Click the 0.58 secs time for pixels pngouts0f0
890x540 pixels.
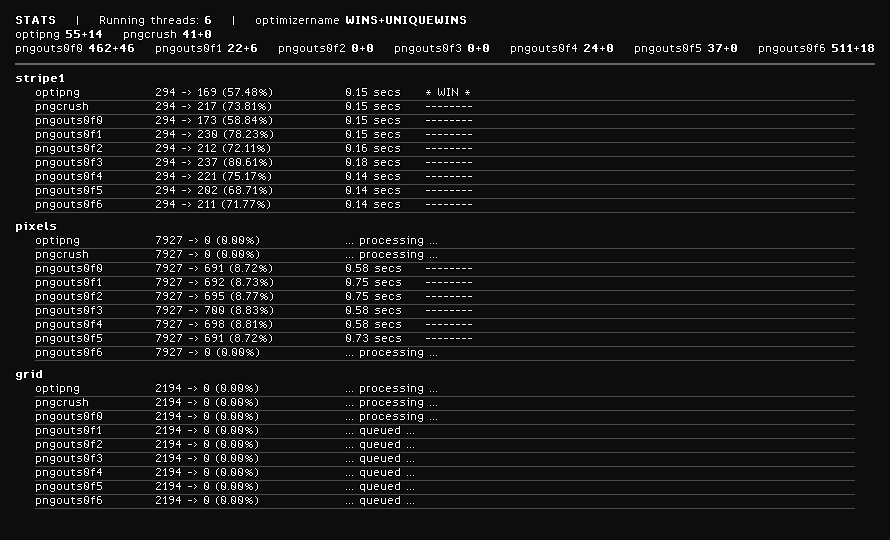click(x=373, y=268)
